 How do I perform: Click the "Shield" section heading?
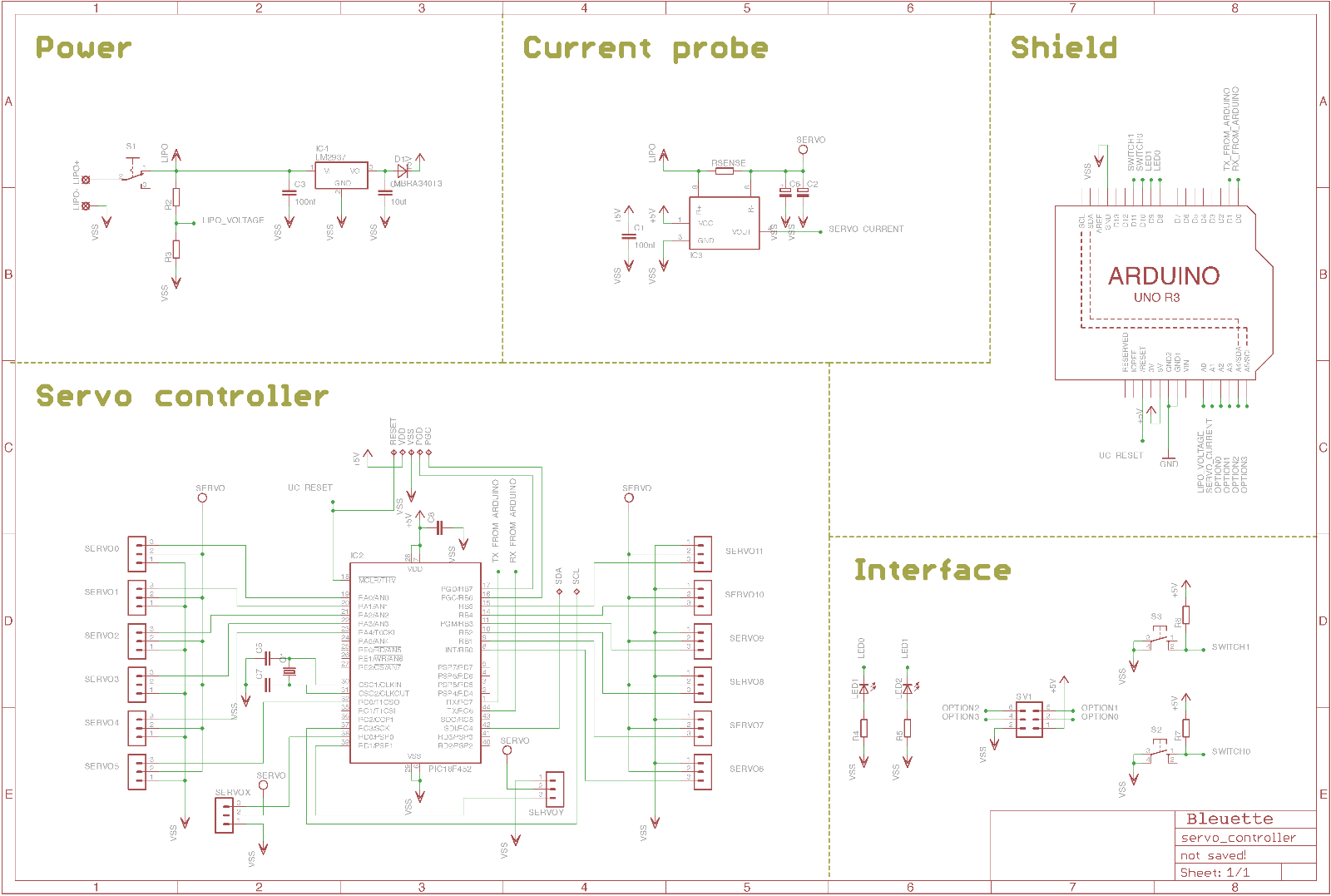pos(1064,47)
